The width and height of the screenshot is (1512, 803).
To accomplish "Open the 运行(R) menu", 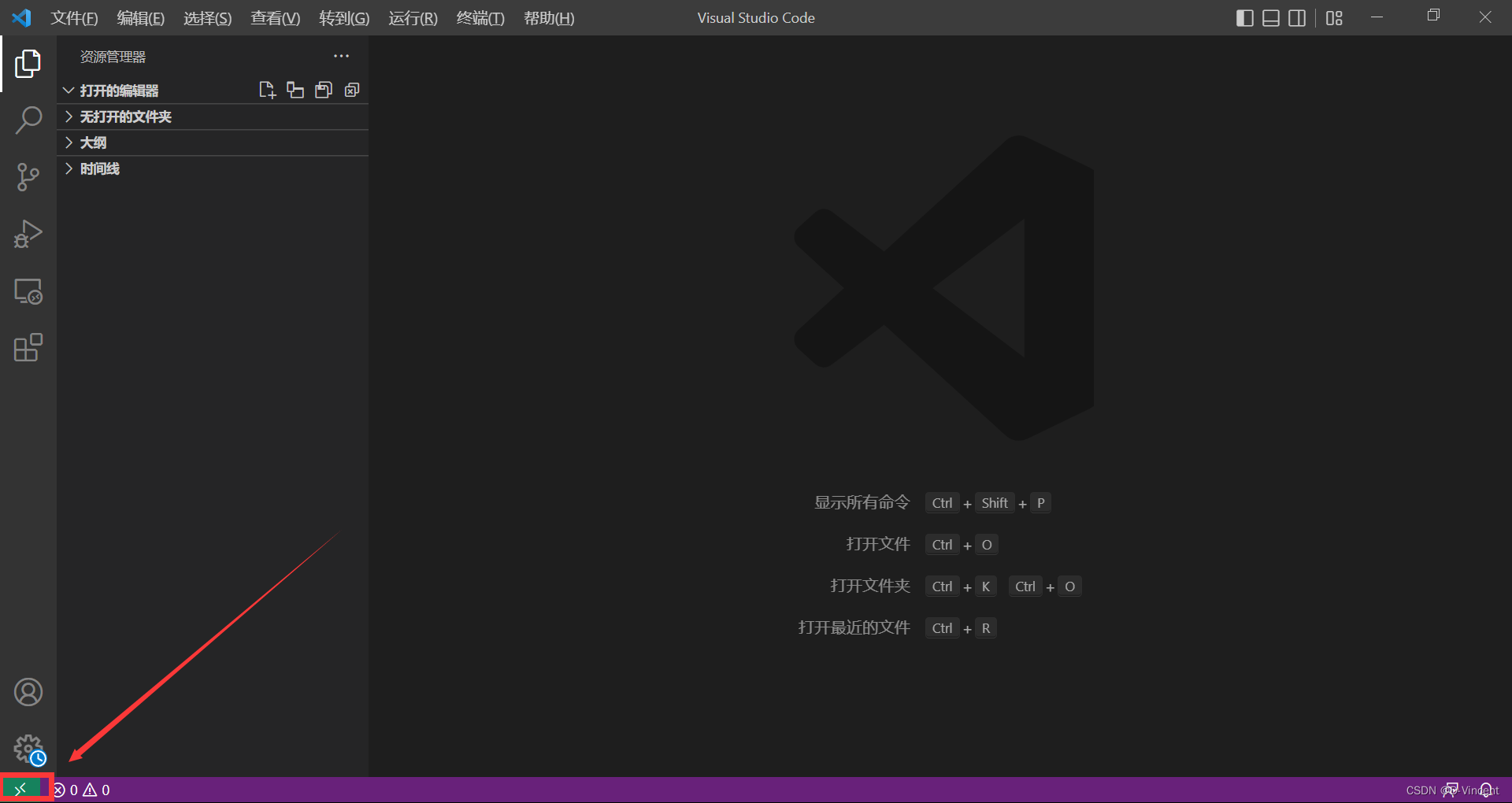I will click(413, 18).
